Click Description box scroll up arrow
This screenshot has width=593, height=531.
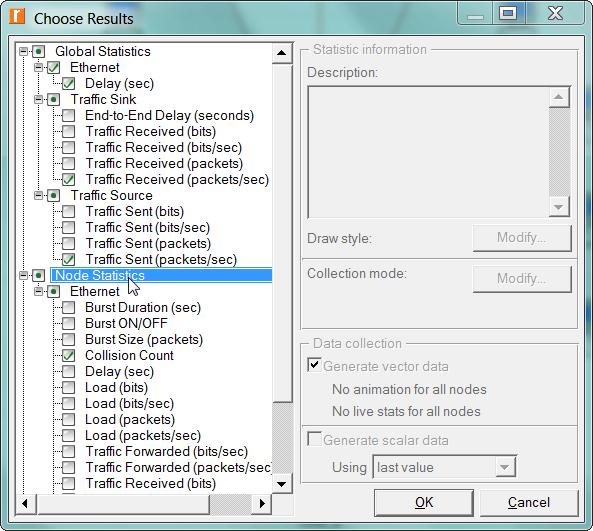coord(559,97)
